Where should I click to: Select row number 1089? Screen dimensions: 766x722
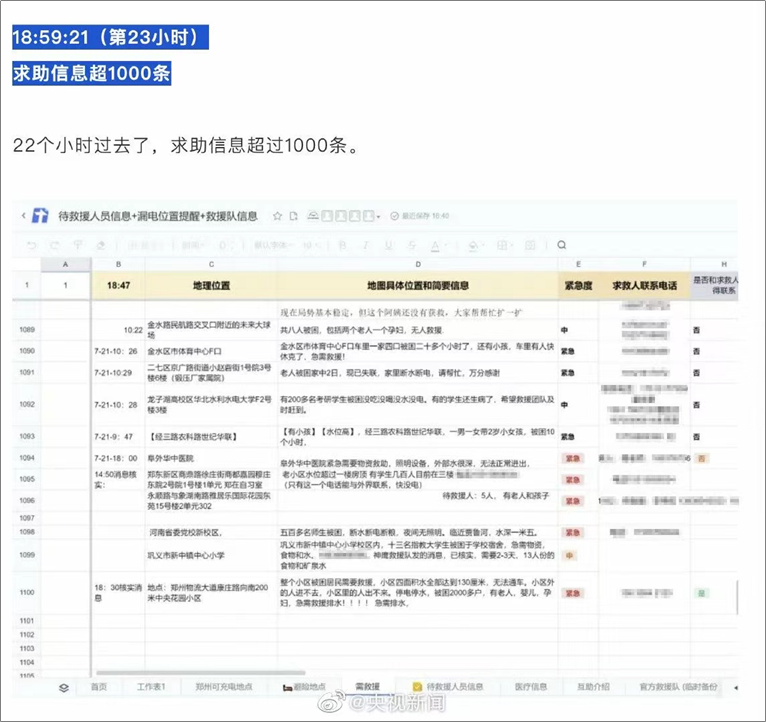tap(27, 330)
